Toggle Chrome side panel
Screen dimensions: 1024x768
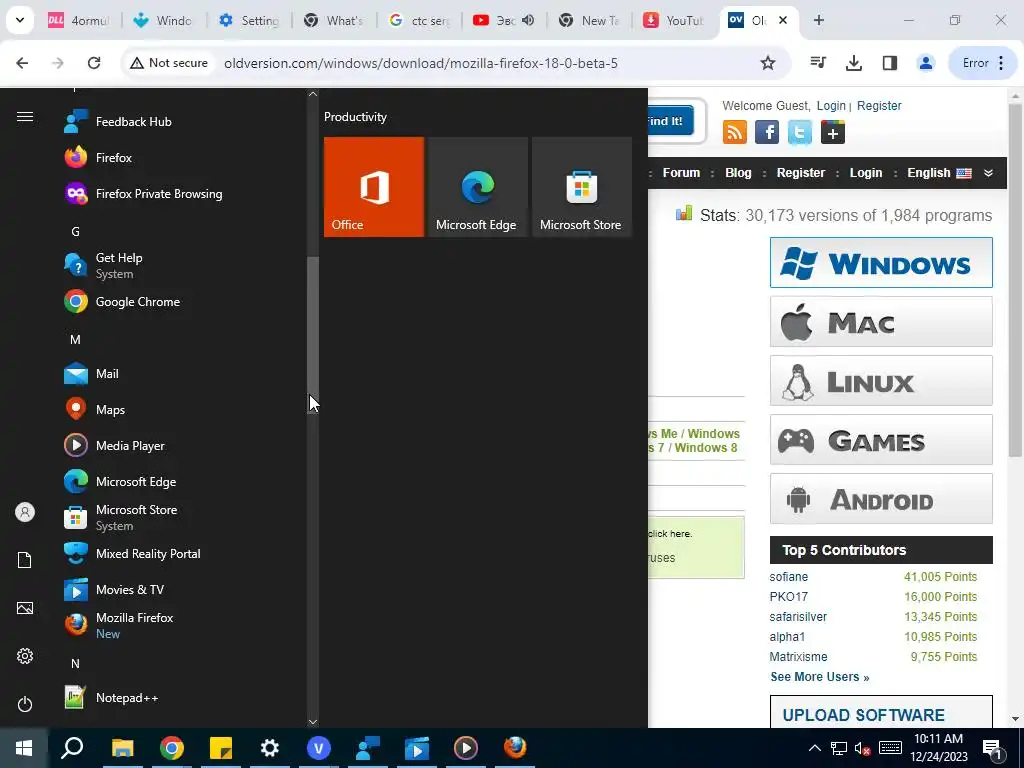tap(889, 63)
